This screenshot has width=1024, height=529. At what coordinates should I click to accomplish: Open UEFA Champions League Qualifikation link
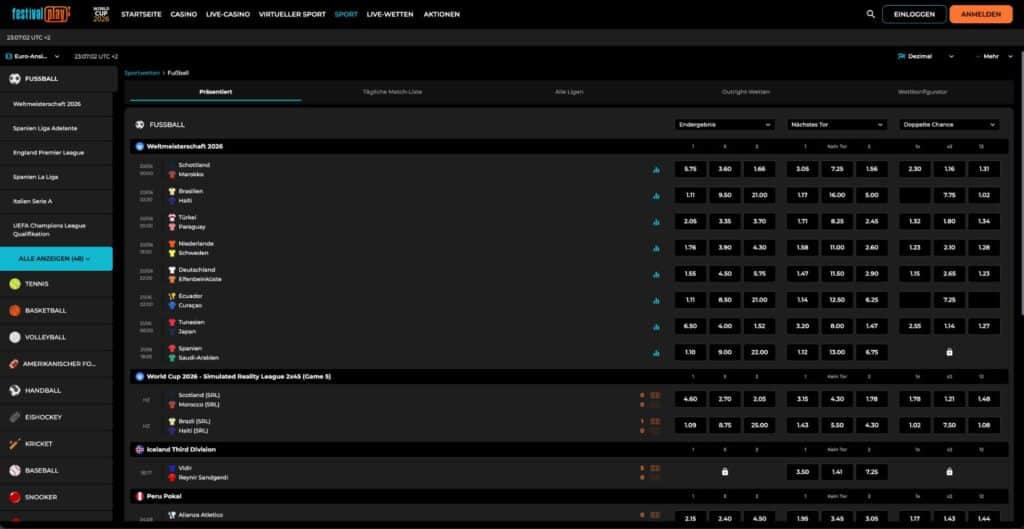click(49, 229)
